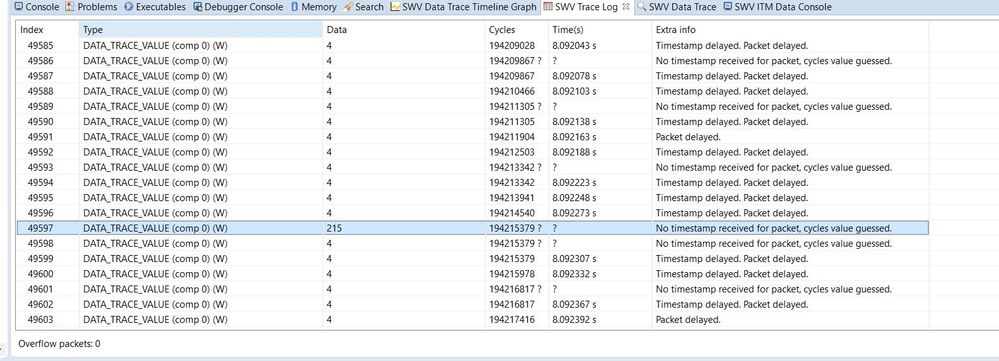Select trace row with index 49599

472,259
